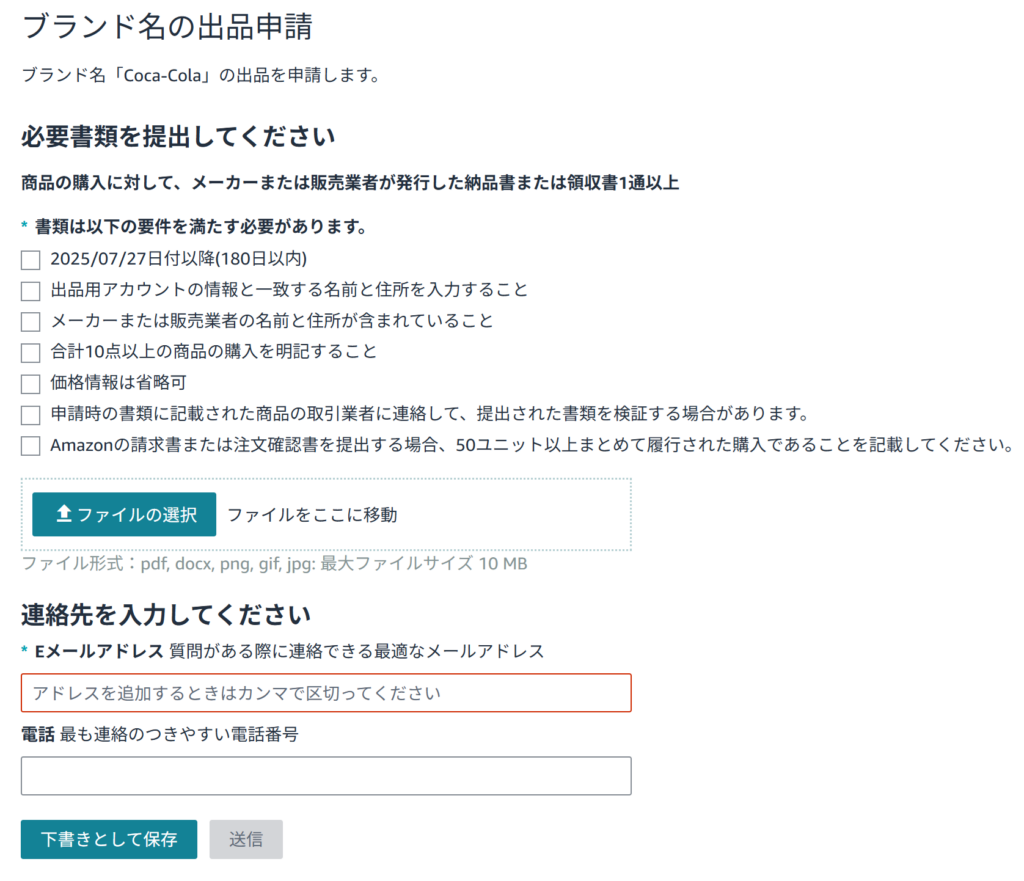Check 合計10点以上の商品の購入 checkbox
1024x881 pixels.
(x=30, y=352)
